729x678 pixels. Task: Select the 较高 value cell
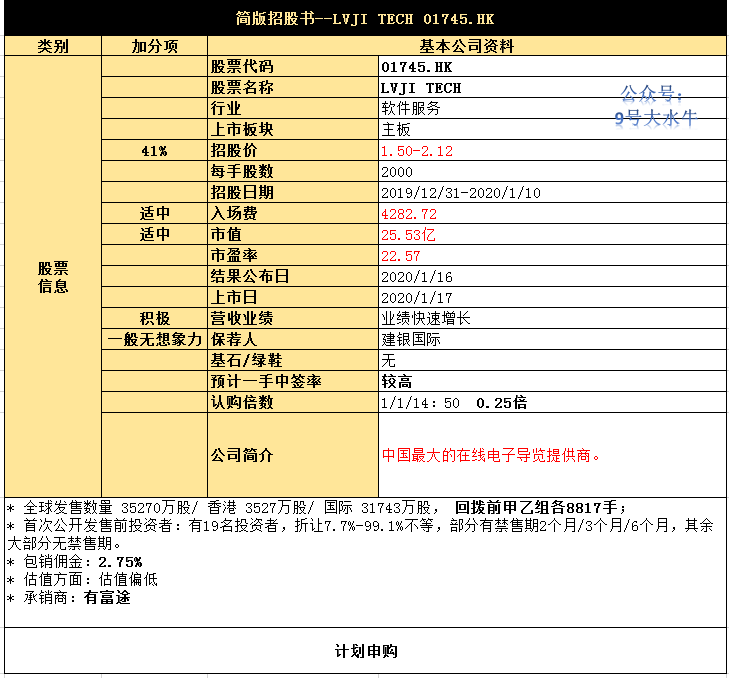(x=552, y=381)
